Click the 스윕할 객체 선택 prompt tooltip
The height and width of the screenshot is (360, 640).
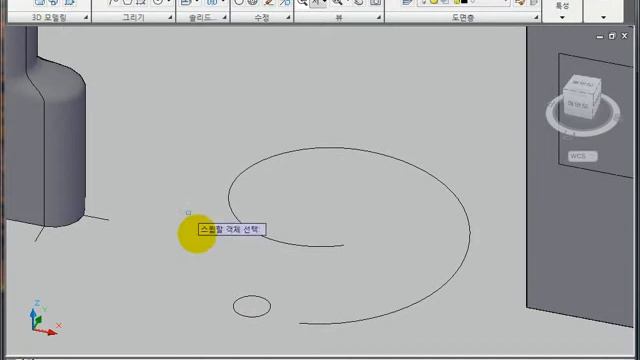coord(231,229)
